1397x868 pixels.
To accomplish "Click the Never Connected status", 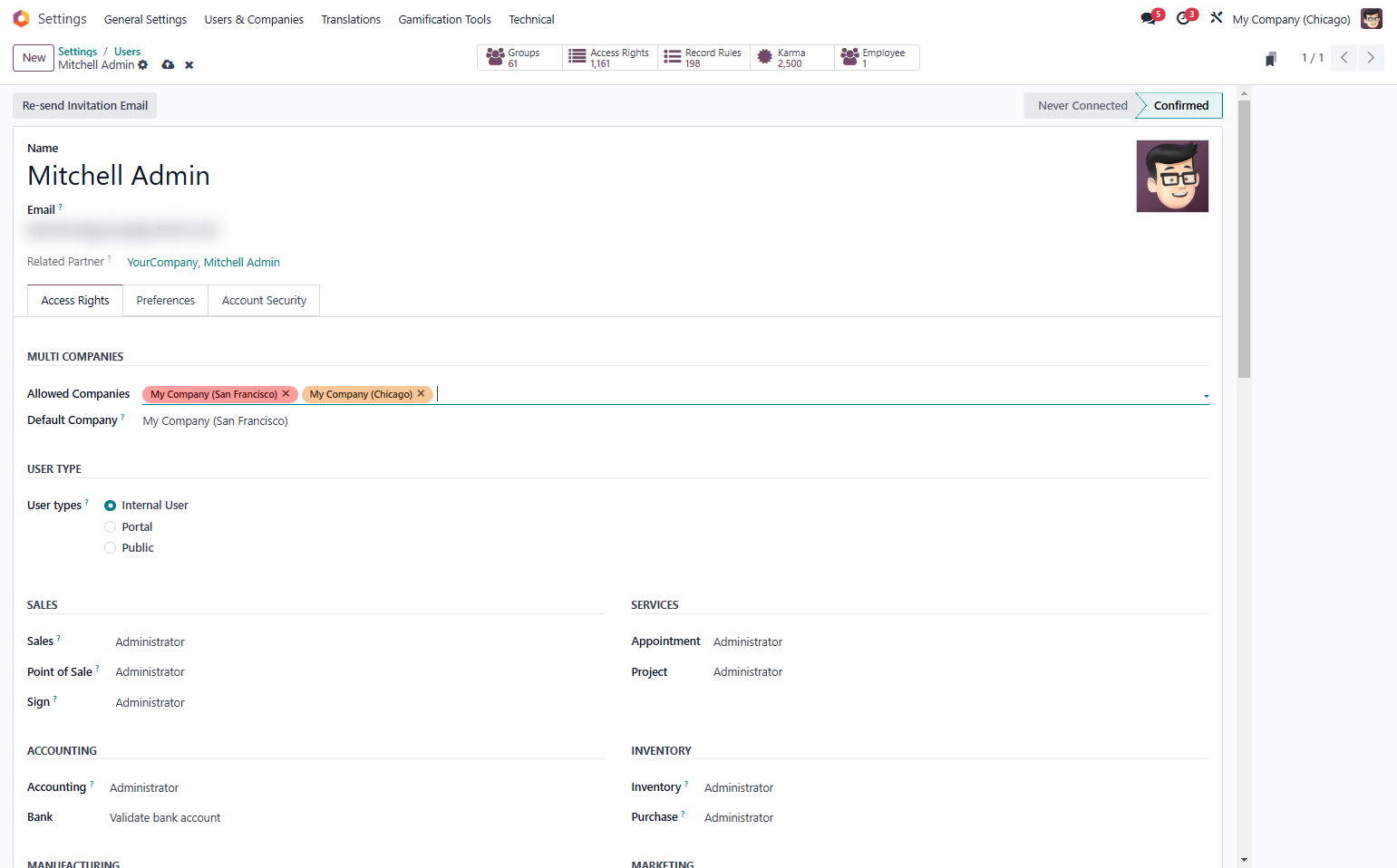I will [x=1082, y=106].
